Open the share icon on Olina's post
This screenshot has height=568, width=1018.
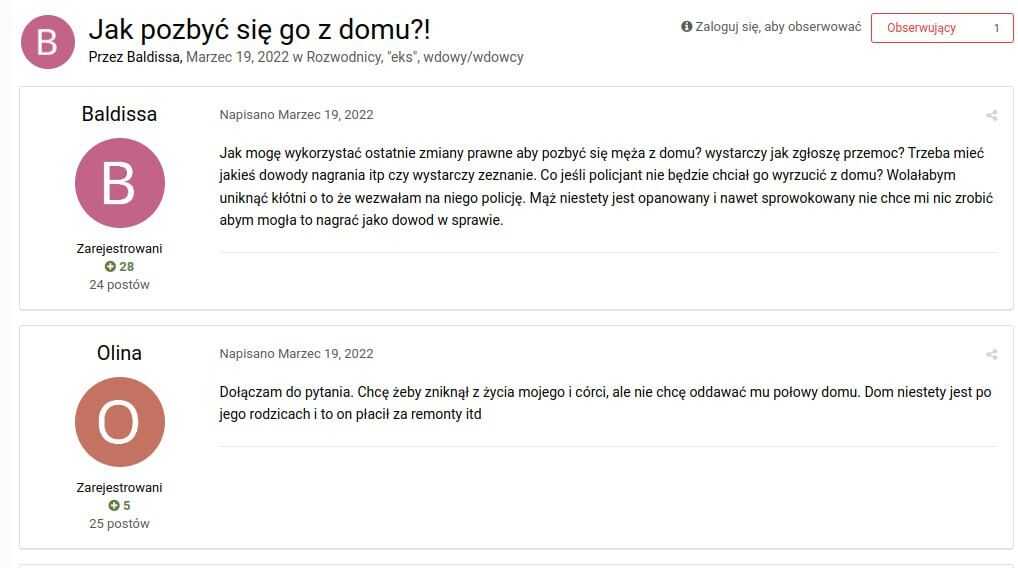[x=991, y=354]
